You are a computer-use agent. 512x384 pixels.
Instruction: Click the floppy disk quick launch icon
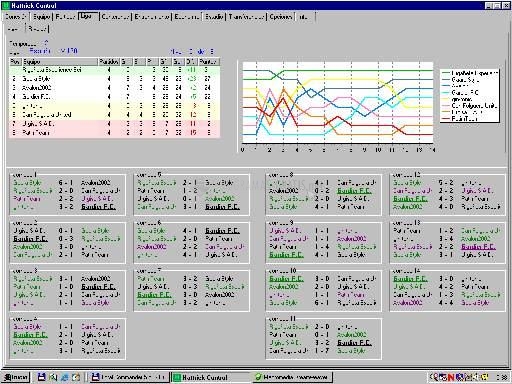pyautogui.click(x=41, y=377)
